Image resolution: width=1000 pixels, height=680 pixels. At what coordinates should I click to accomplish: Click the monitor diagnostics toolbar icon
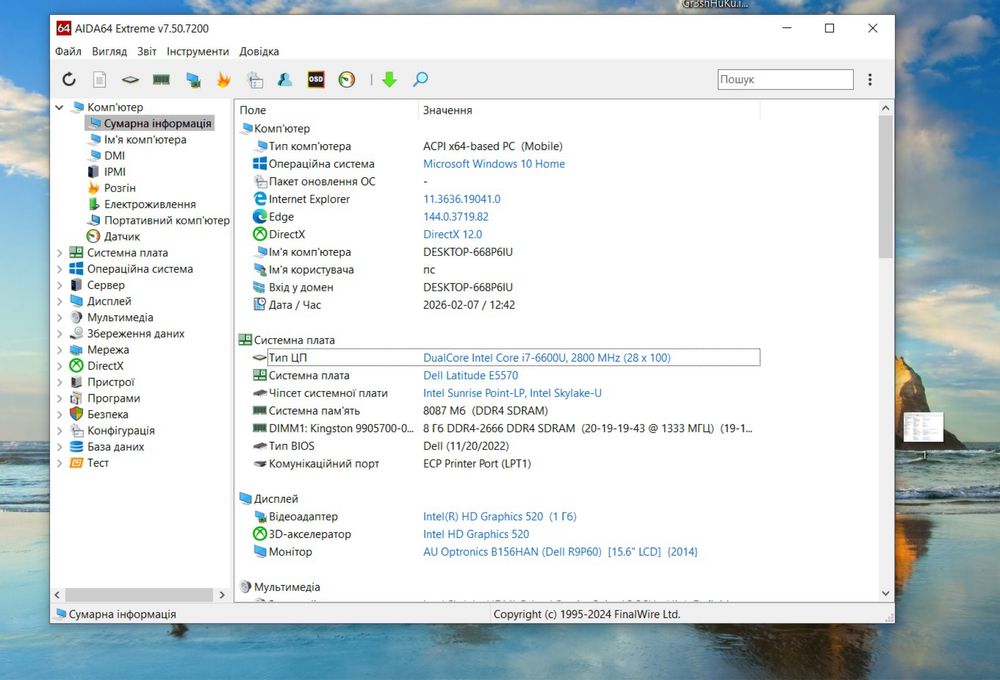pos(193,80)
